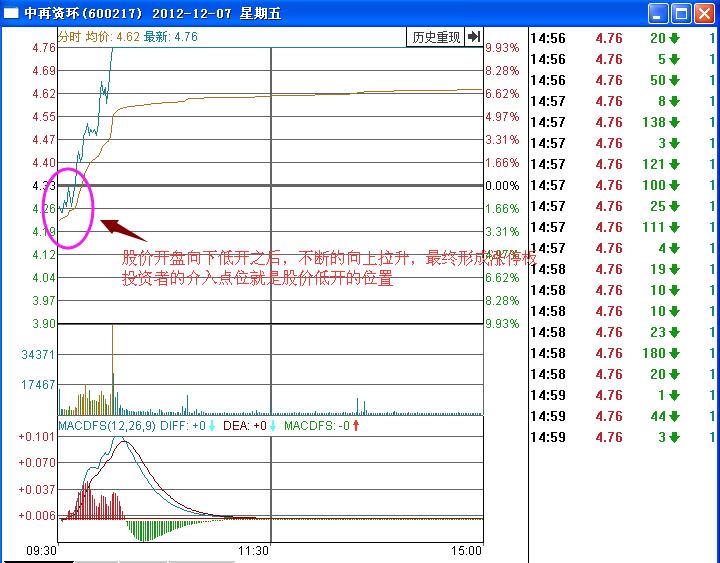Click the 最新: 4.76 latest price label
This screenshot has width=720, height=563.
(x=171, y=37)
